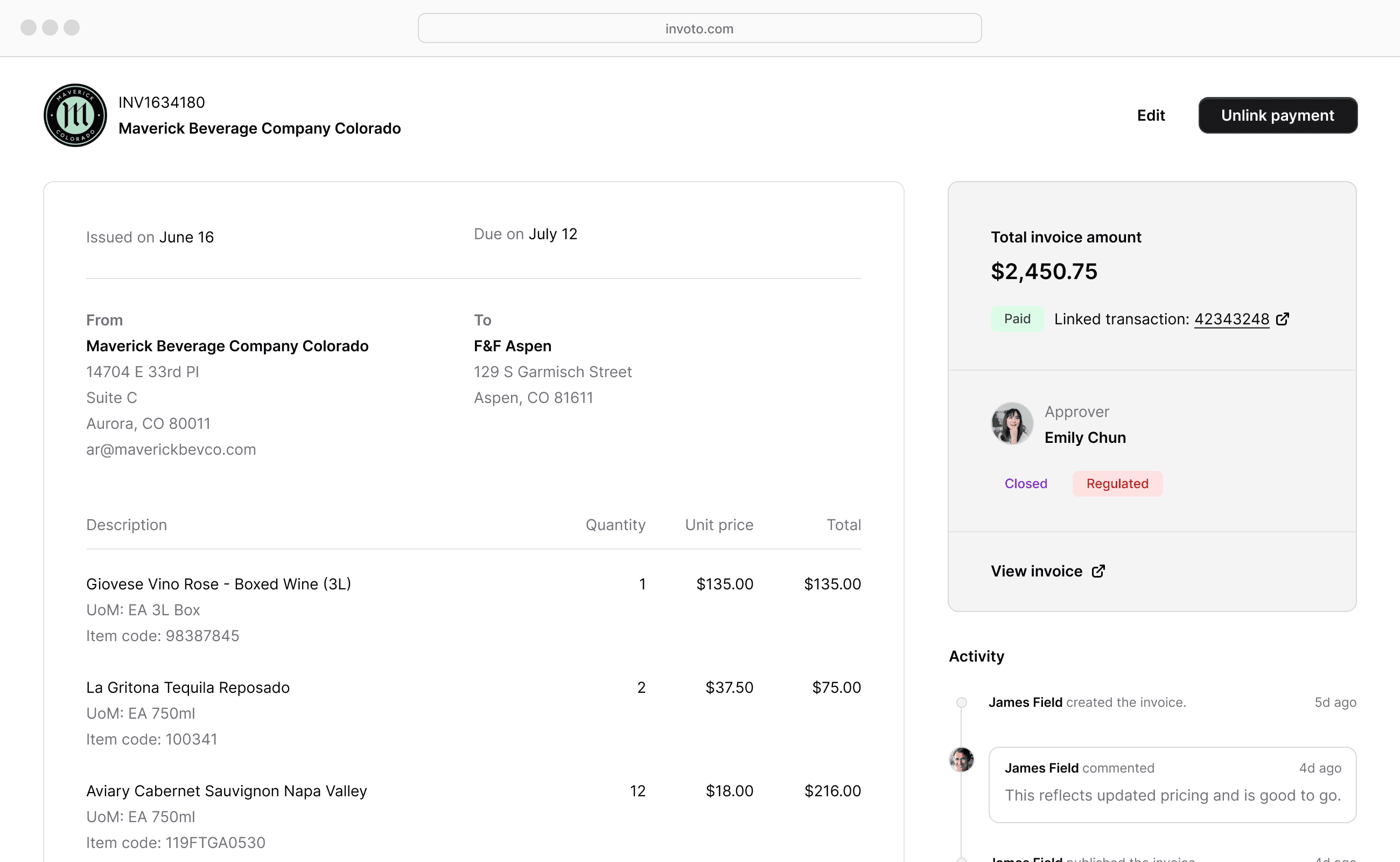Click the UoM: EA 3L Box line
Viewport: 1400px width, 862px height.
click(143, 610)
